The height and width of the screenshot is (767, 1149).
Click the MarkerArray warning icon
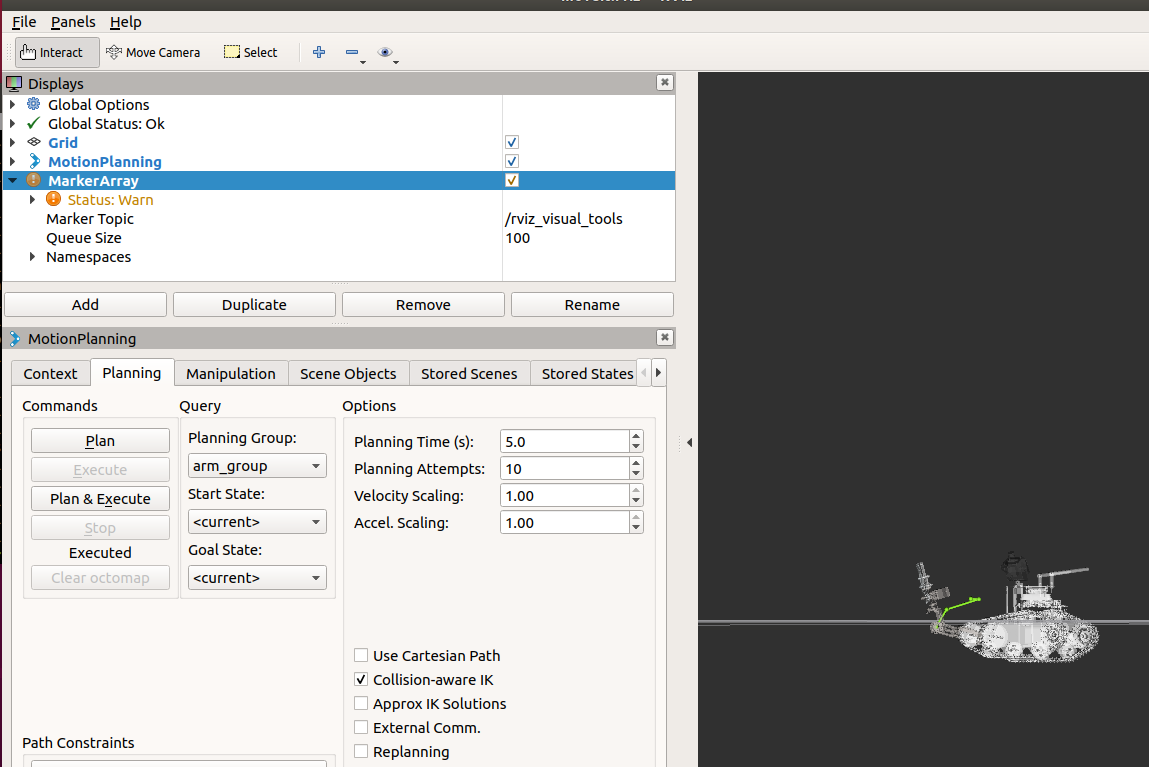tap(34, 180)
